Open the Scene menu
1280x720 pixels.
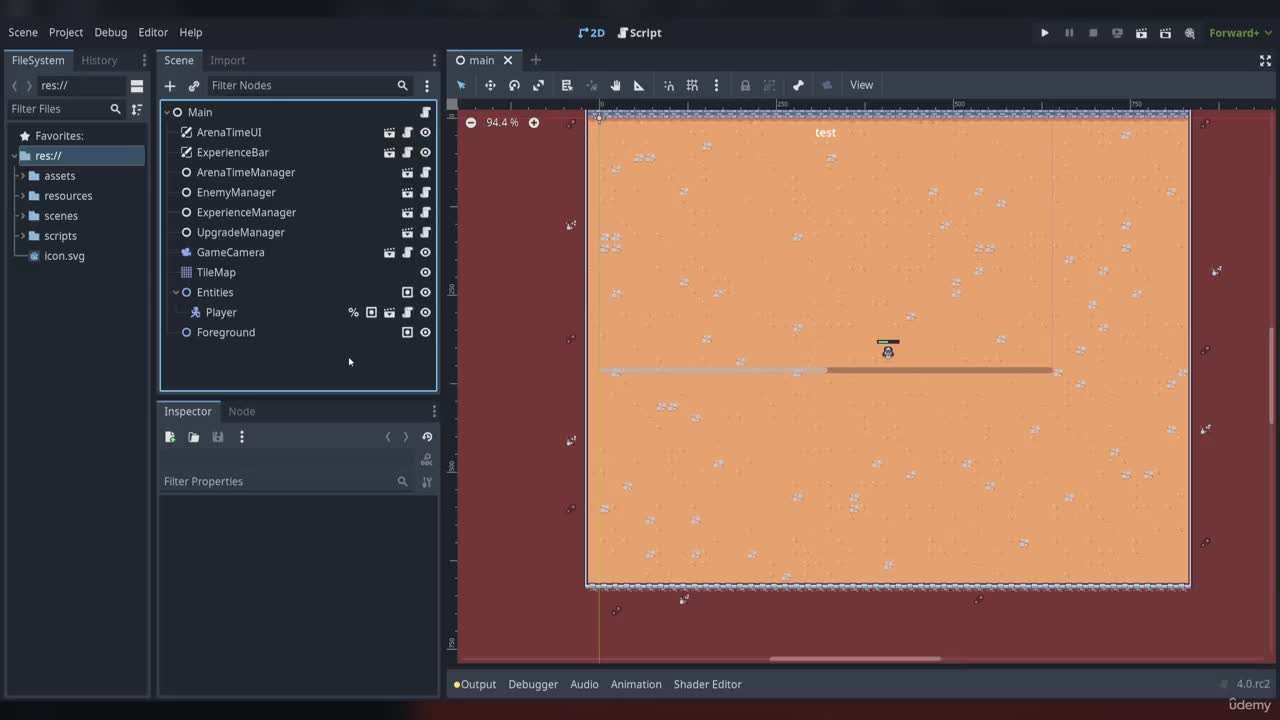[x=23, y=32]
